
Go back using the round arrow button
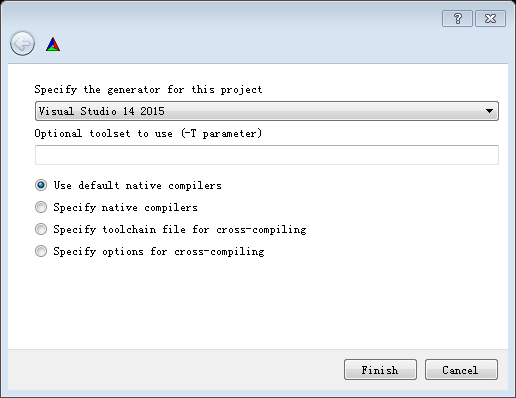pyautogui.click(x=22, y=43)
